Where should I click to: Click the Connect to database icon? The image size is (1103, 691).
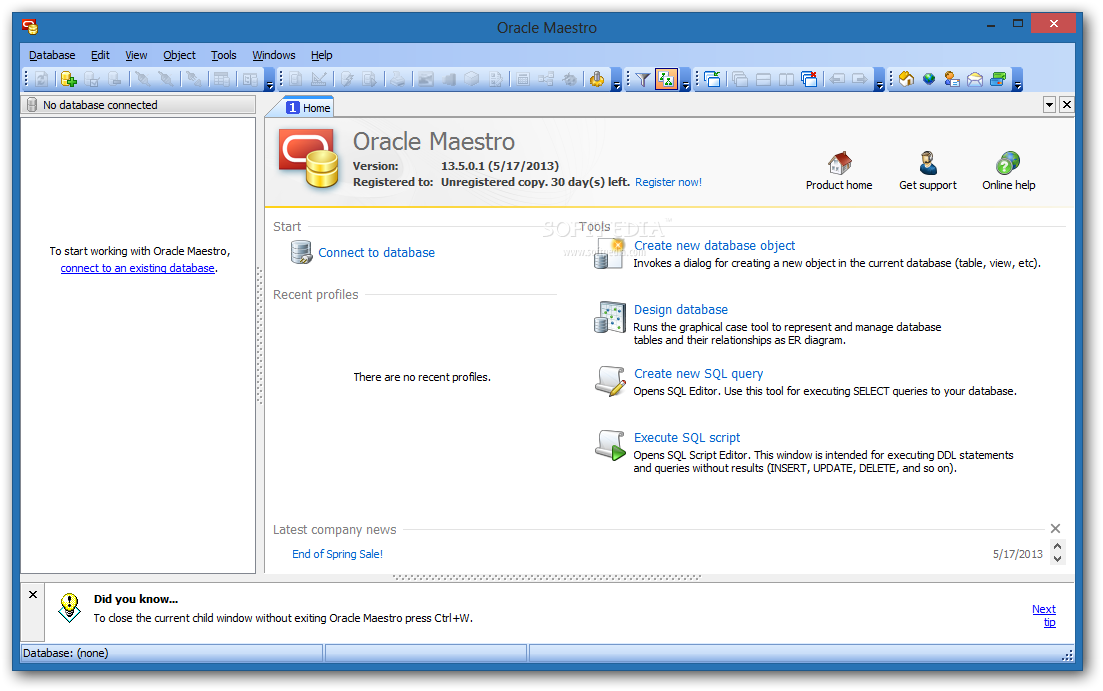301,252
